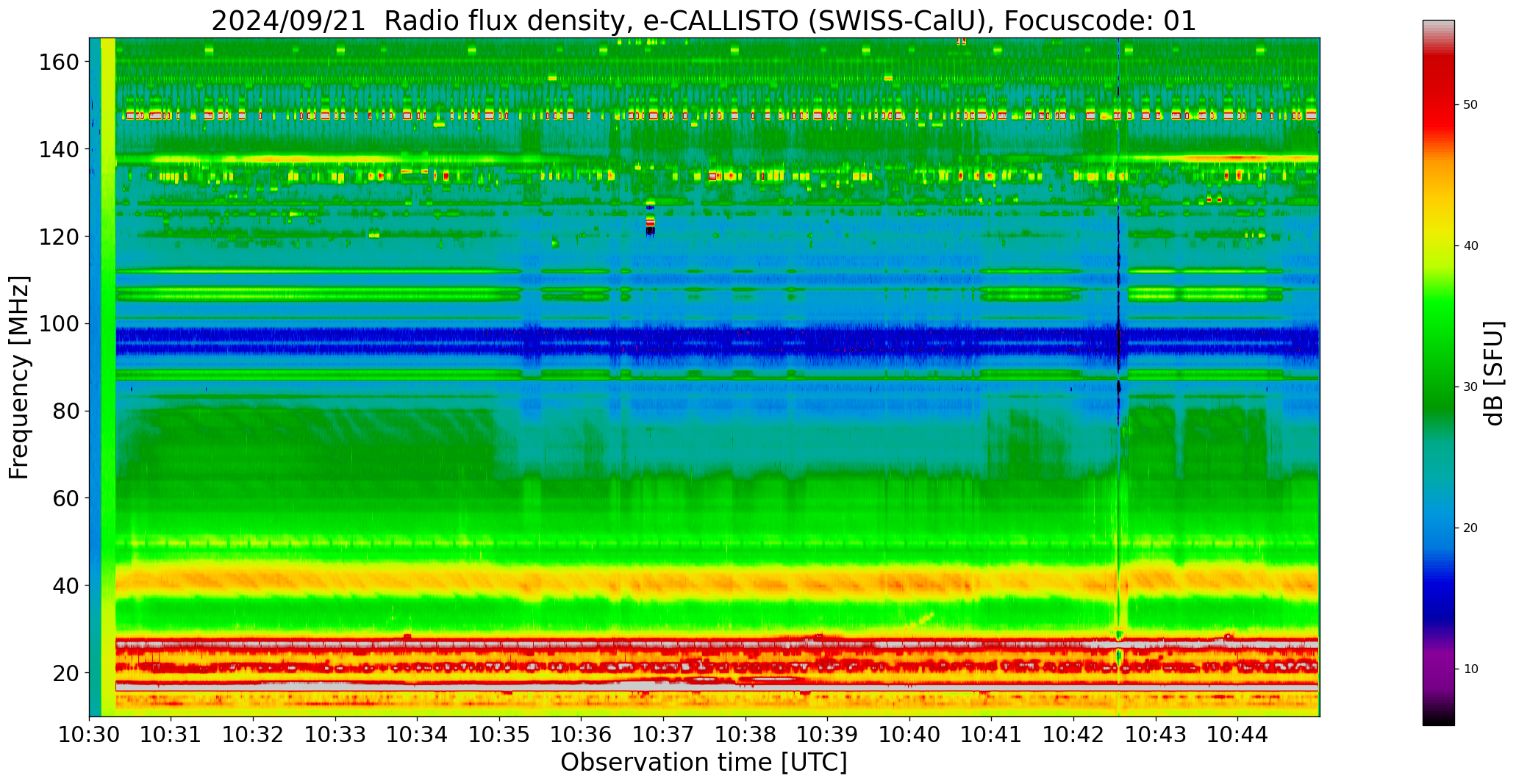Select the 10:31 time tick label
The width and height of the screenshot is (1516, 784).
(171, 734)
